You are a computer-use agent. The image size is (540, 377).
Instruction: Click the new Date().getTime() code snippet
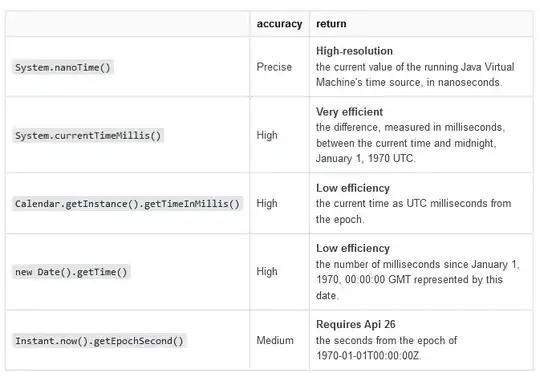tap(71, 272)
